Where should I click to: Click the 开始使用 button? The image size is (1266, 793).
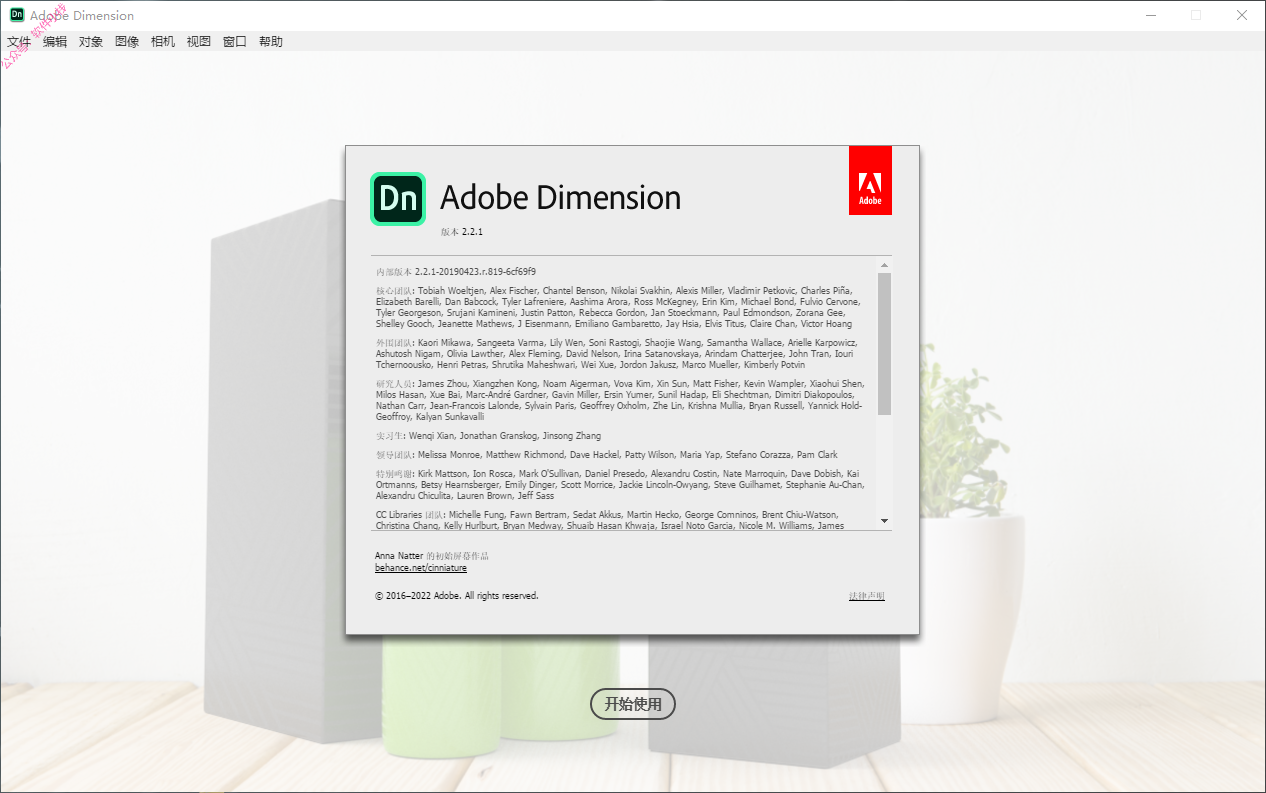click(633, 704)
